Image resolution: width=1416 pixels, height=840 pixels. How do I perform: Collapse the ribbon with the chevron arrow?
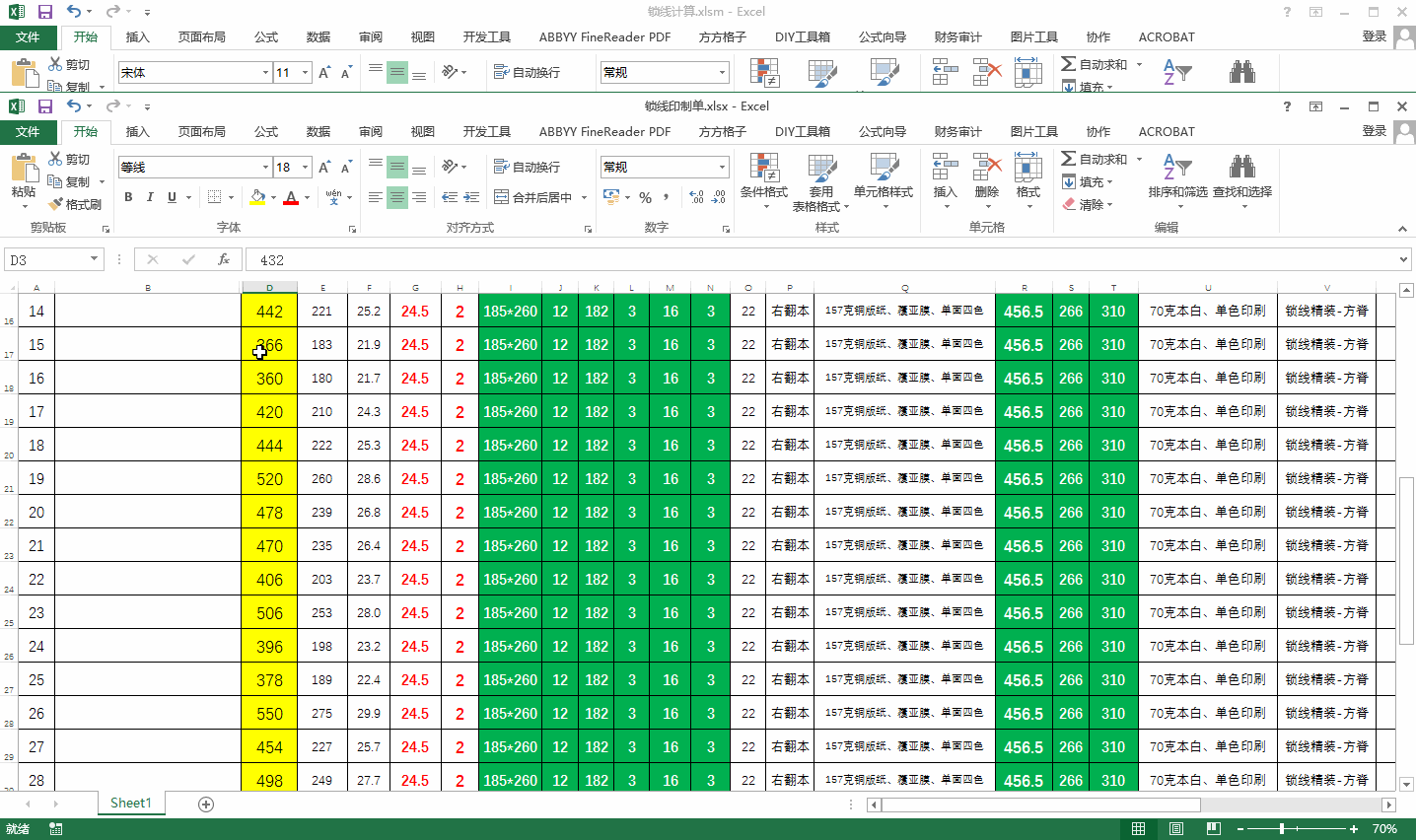click(1402, 229)
